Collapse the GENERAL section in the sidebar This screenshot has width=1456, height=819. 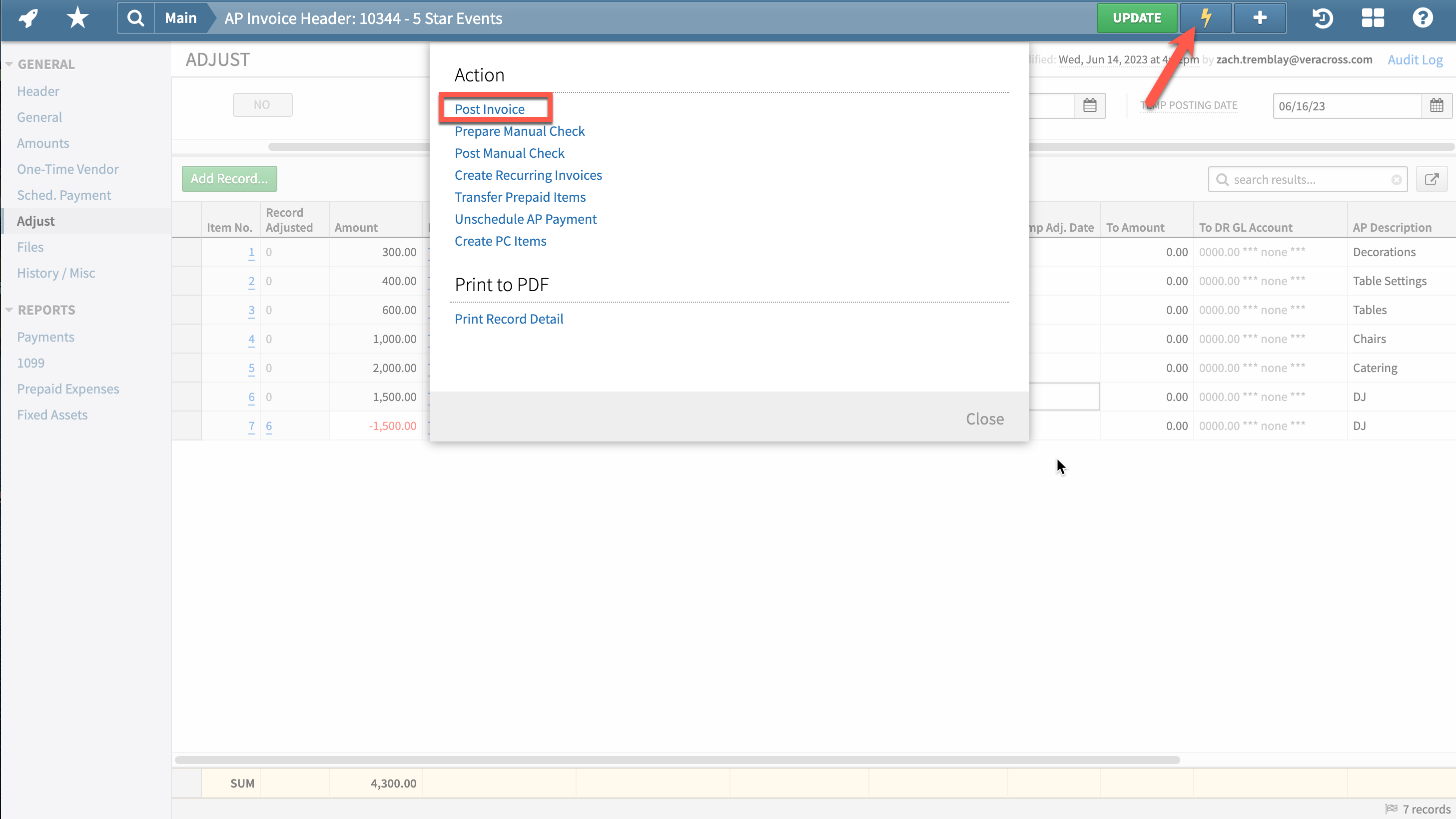click(x=8, y=63)
